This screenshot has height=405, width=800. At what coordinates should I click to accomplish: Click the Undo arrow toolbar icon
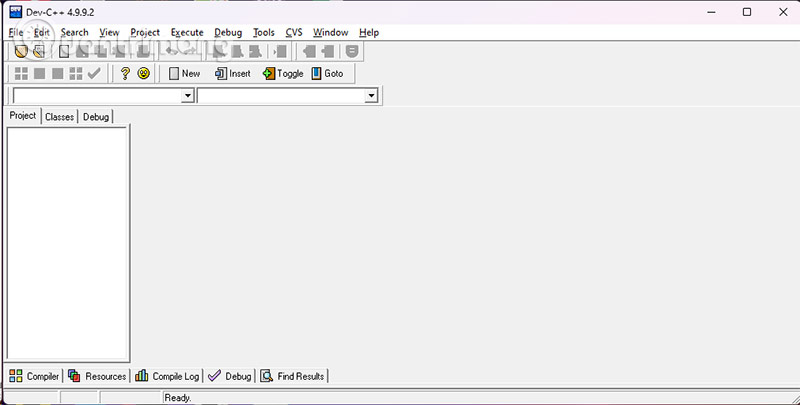(x=171, y=52)
